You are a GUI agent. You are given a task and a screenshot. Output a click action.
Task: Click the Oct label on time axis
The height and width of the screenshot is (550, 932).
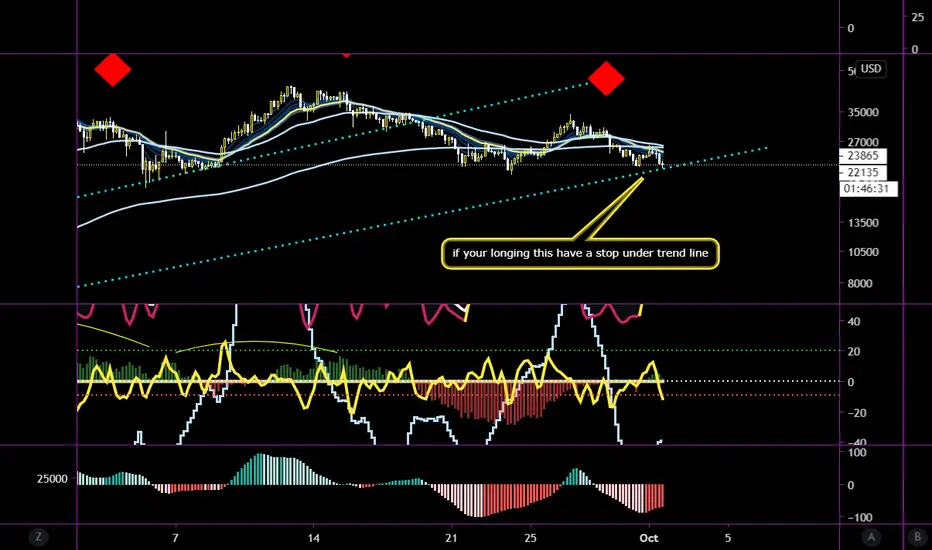tap(648, 538)
